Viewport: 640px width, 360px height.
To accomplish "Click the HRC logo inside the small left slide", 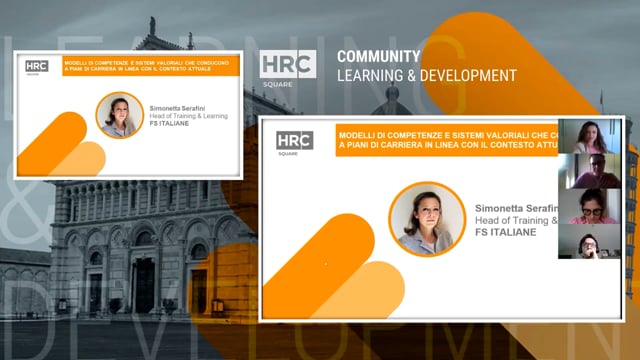I will coord(37,67).
